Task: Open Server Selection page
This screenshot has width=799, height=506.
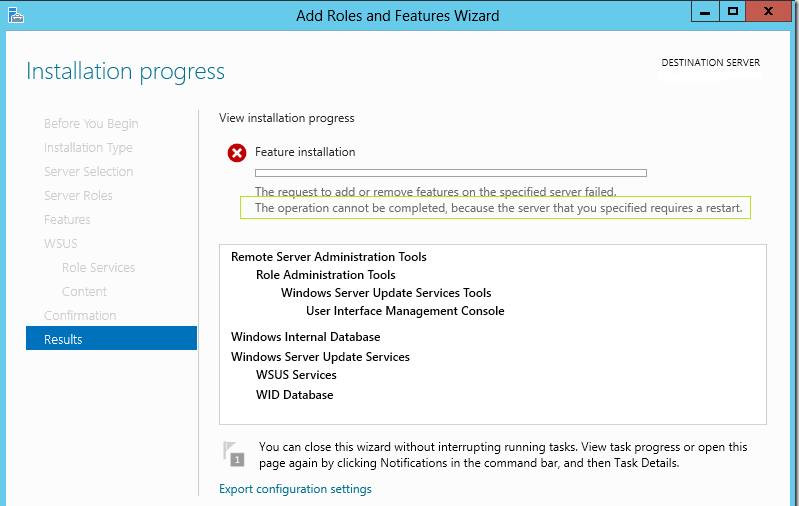Action: [88, 172]
